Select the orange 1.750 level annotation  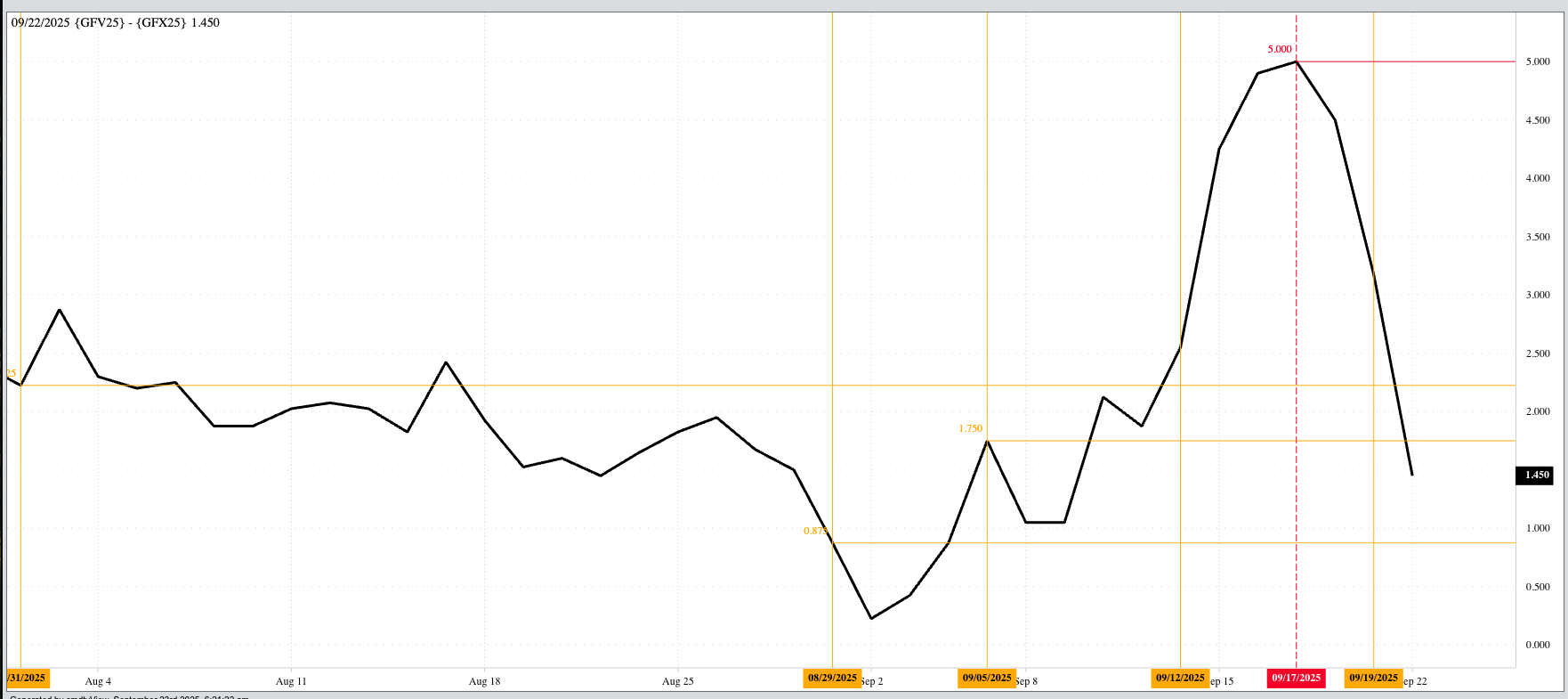(970, 429)
